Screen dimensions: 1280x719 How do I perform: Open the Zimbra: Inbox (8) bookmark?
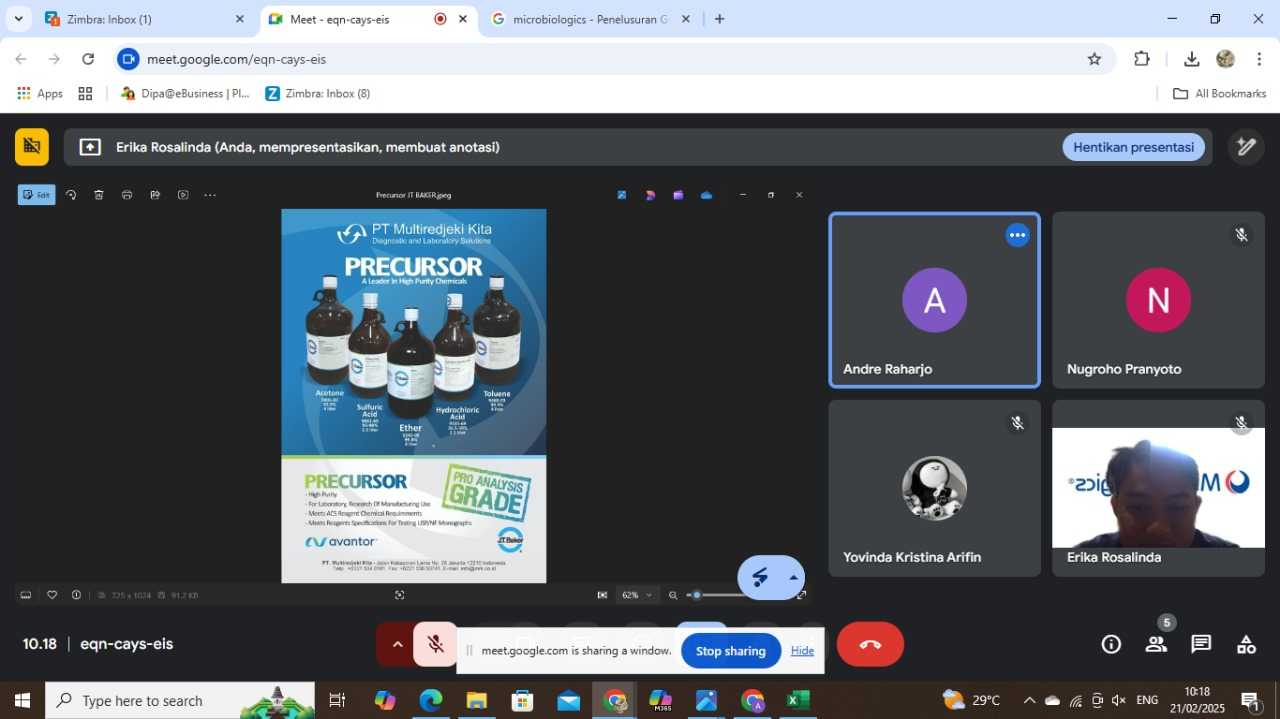(318, 93)
